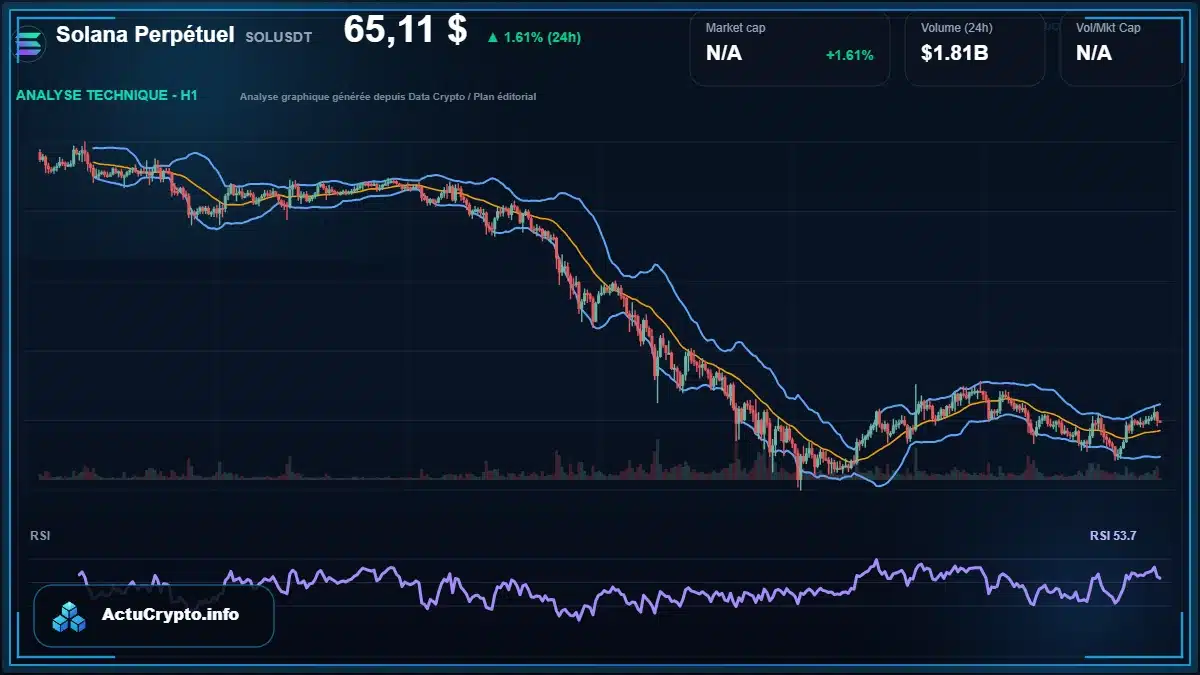Click the 65,11 $ price value

(405, 30)
